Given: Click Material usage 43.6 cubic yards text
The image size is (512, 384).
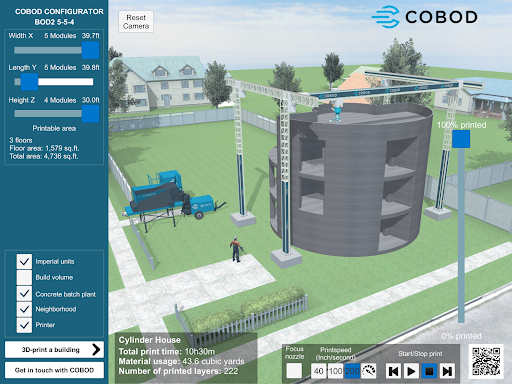Looking at the screenshot, I should pyautogui.click(x=181, y=361).
